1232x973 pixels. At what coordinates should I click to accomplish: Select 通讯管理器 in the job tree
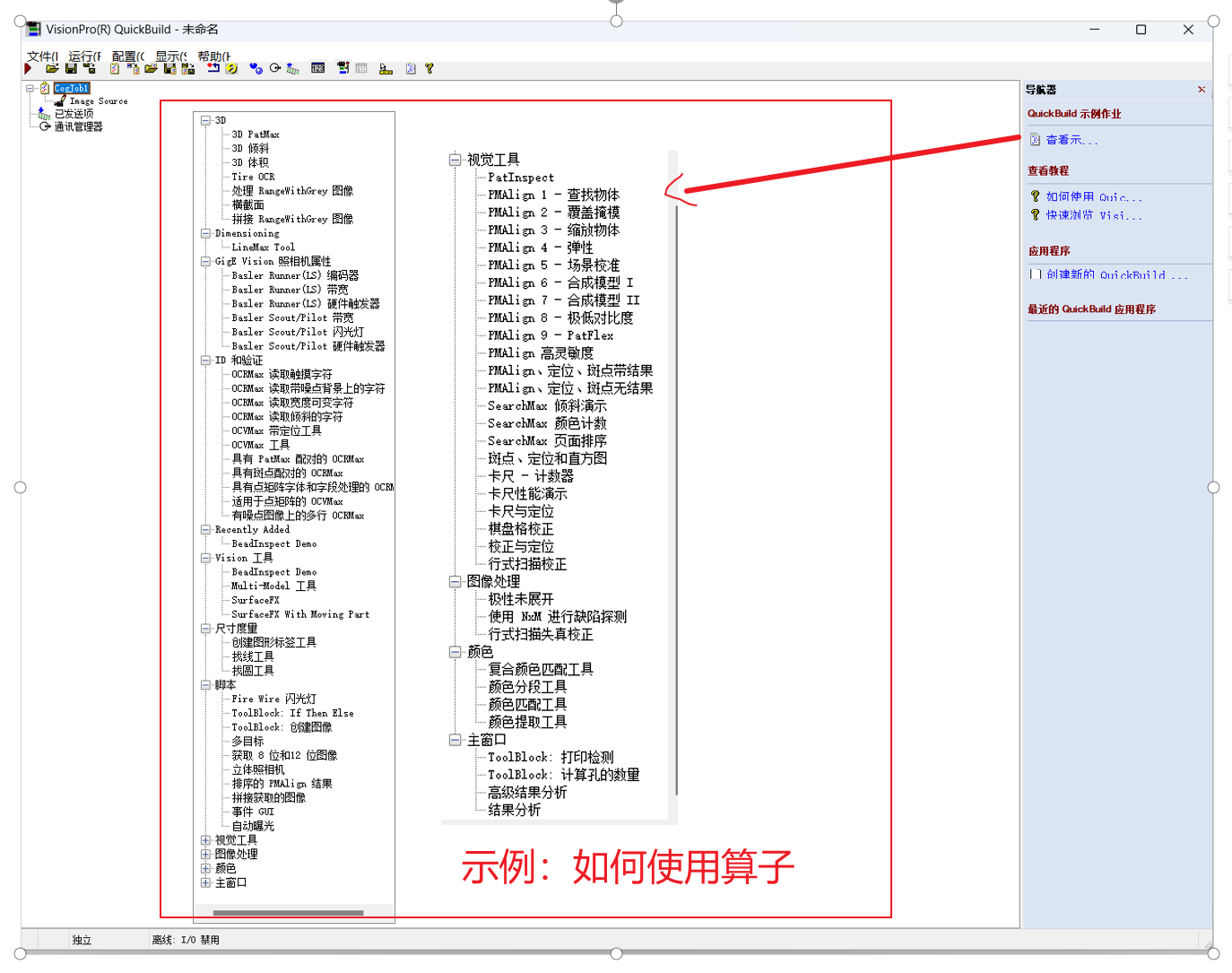pyautogui.click(x=78, y=126)
